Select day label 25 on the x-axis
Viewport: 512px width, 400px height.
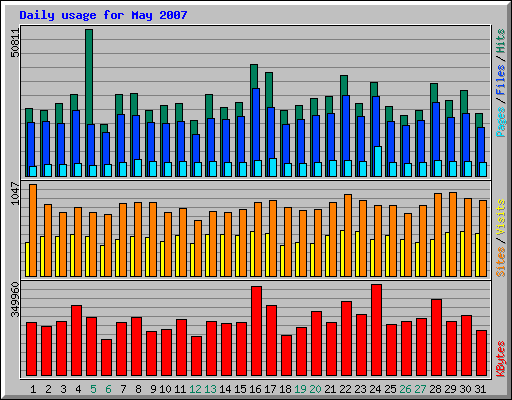click(x=390, y=389)
